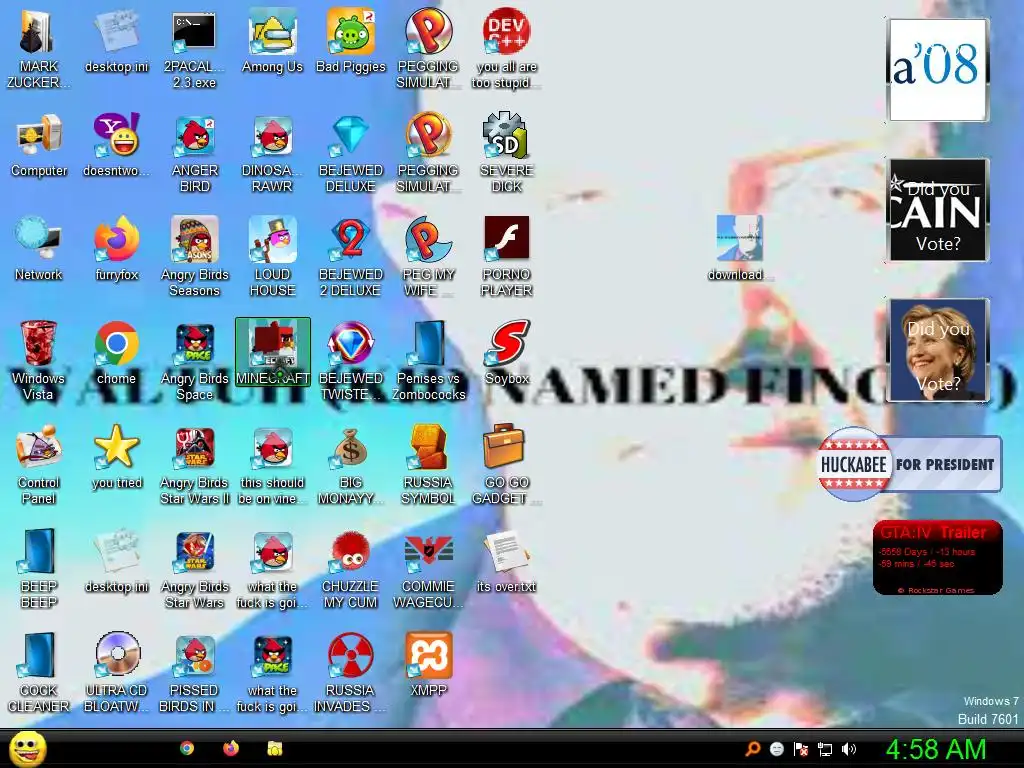Open the Soybox red S icon
This screenshot has height=768, width=1024.
(507, 354)
